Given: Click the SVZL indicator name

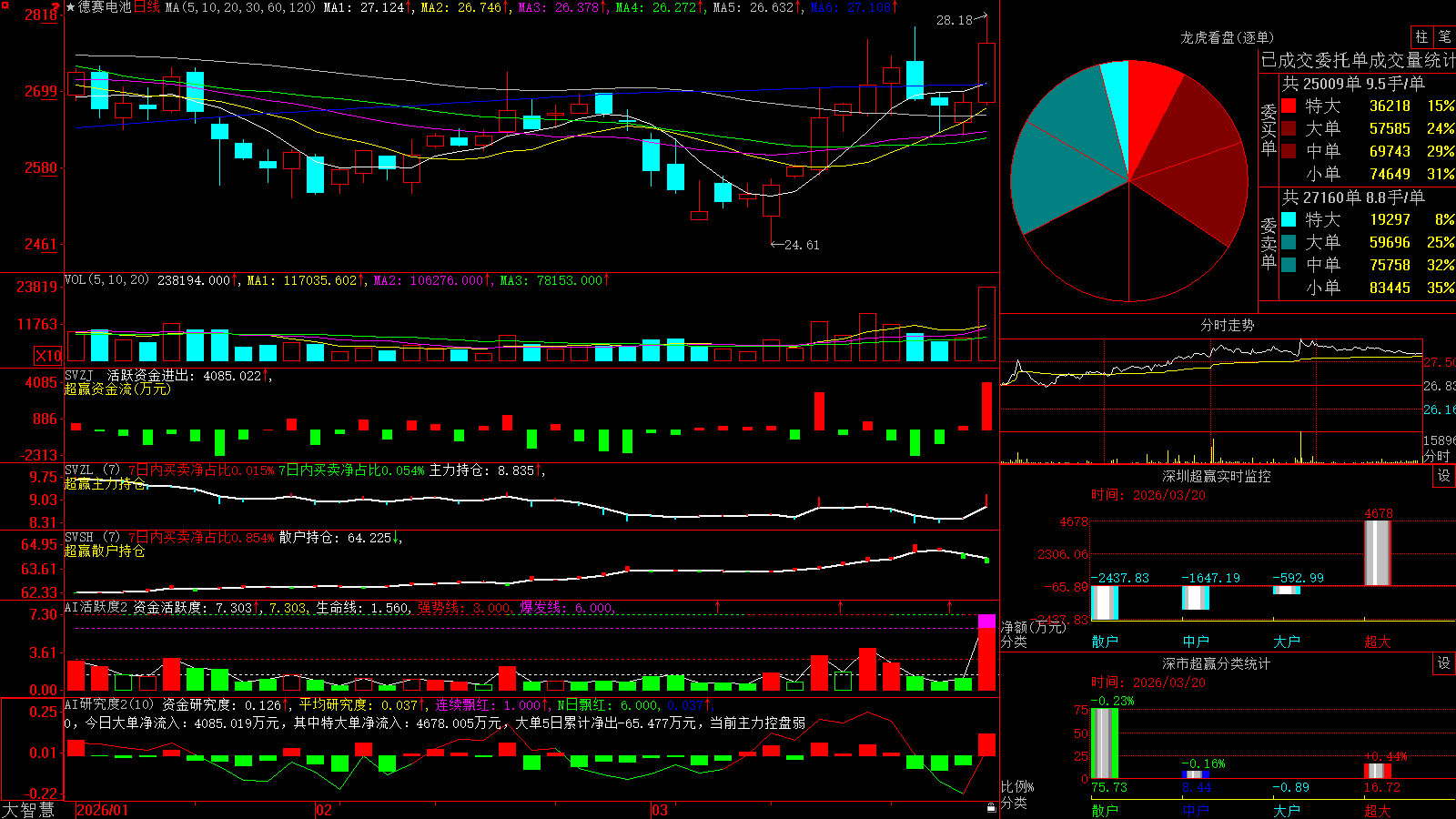Looking at the screenshot, I should tap(79, 470).
